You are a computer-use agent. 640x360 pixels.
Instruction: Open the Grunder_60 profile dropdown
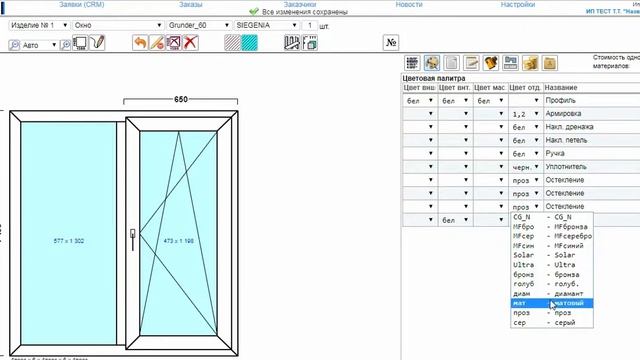(199, 25)
